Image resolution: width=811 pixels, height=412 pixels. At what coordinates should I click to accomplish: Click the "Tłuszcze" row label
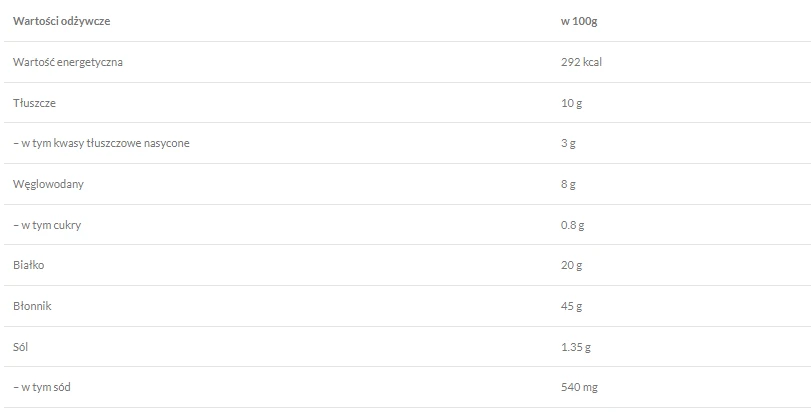click(35, 103)
